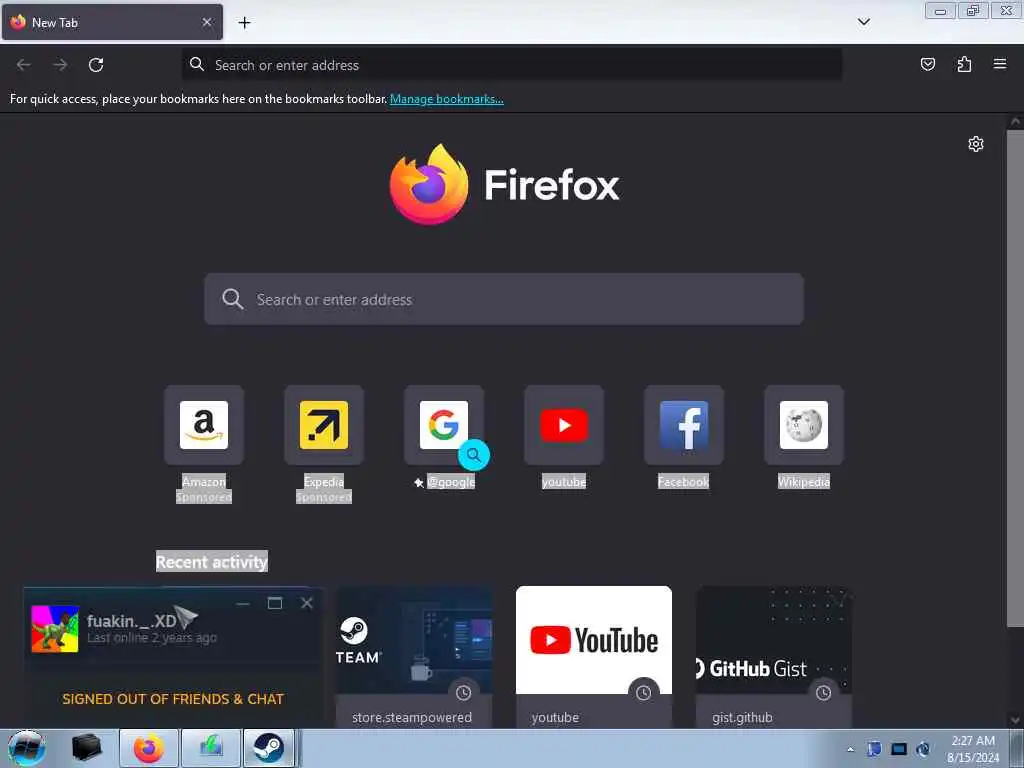Open the green arrow taskbar app
This screenshot has height=768, width=1024.
pyautogui.click(x=210, y=748)
